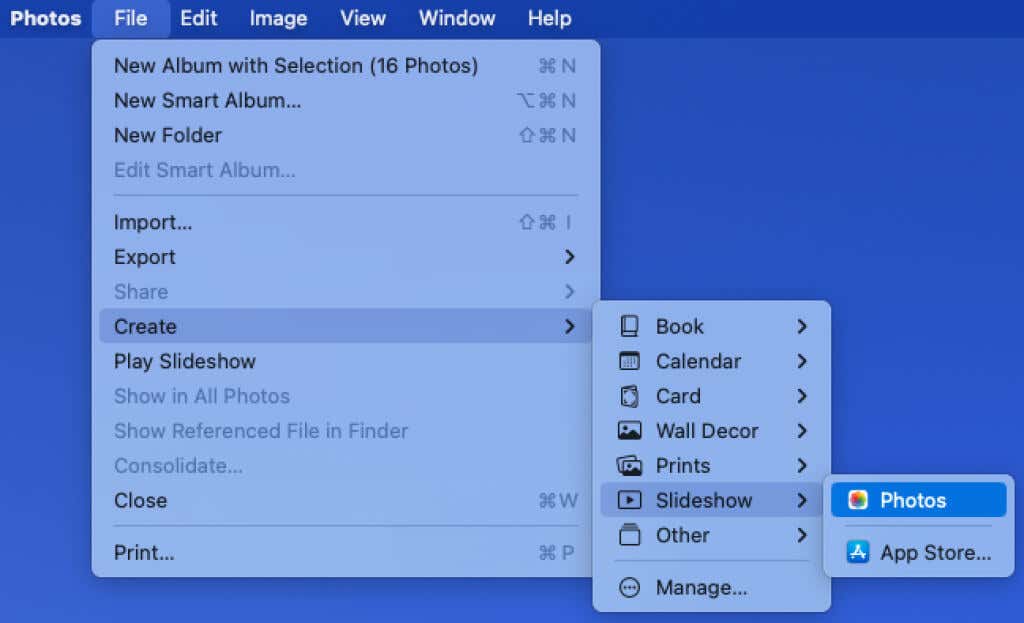Click the Prints stacked photos icon
This screenshot has height=623, width=1024.
pyautogui.click(x=629, y=466)
